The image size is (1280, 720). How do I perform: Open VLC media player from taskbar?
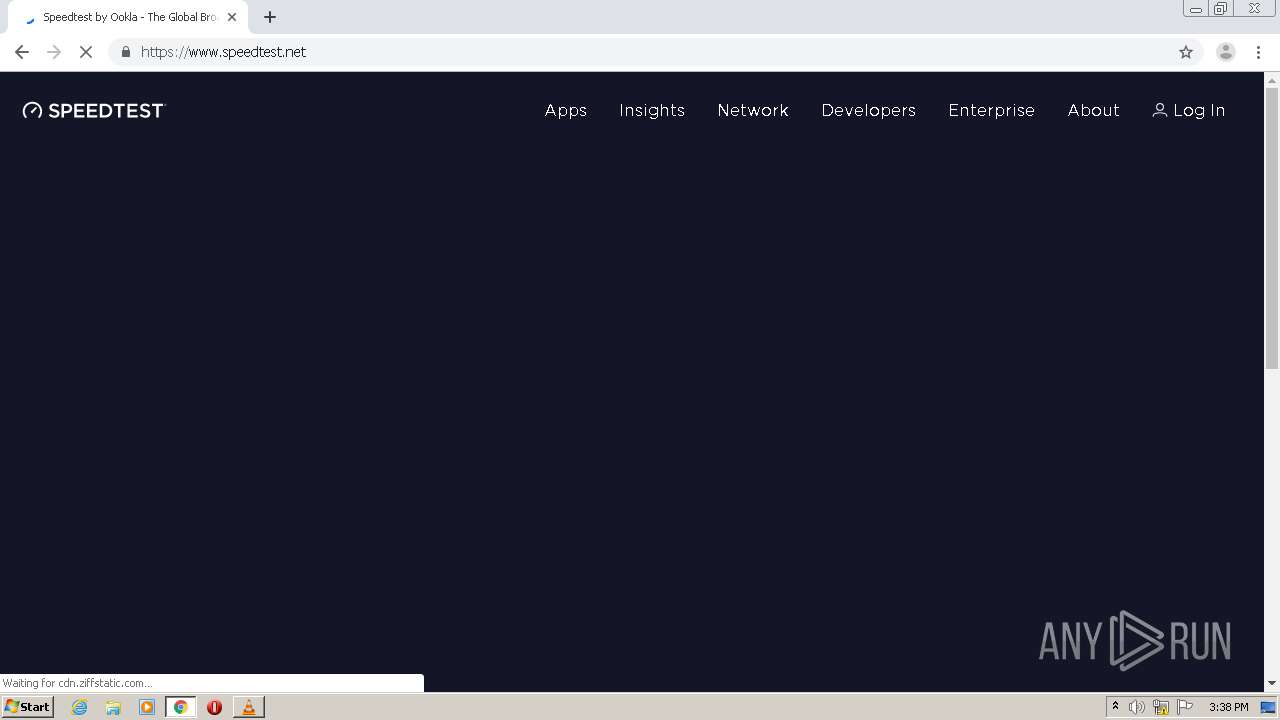249,707
